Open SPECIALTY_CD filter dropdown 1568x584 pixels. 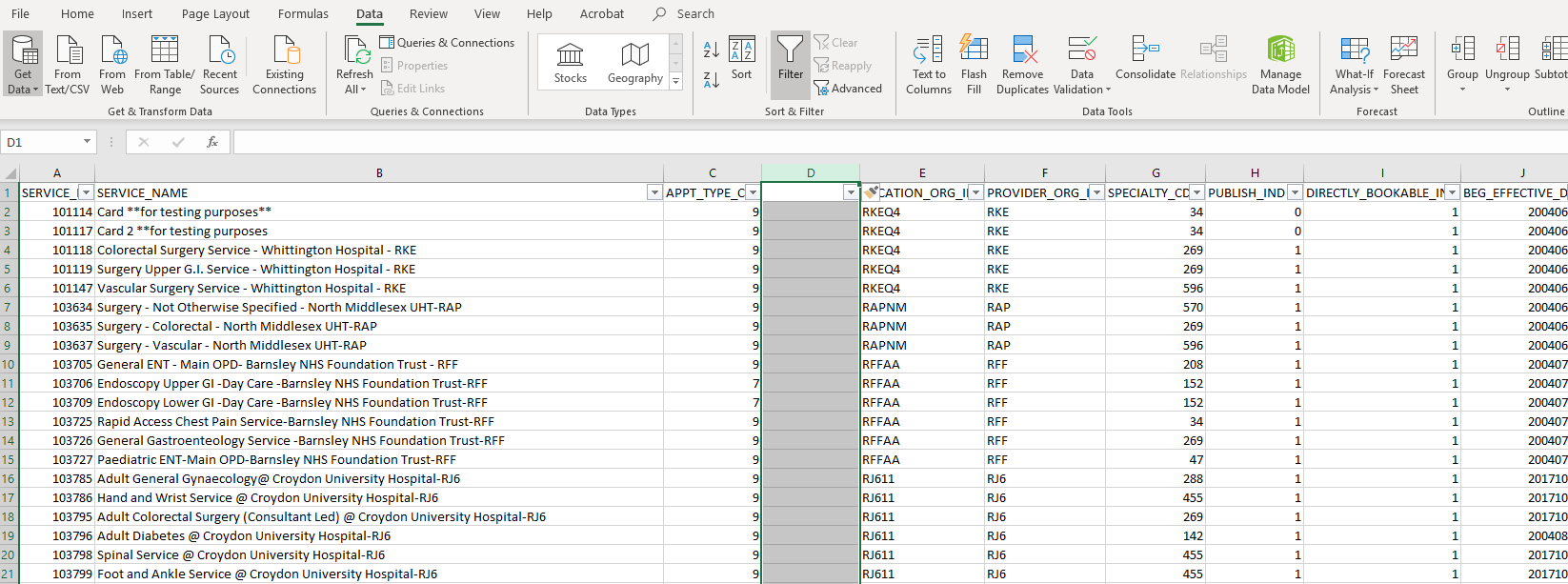1196,192
